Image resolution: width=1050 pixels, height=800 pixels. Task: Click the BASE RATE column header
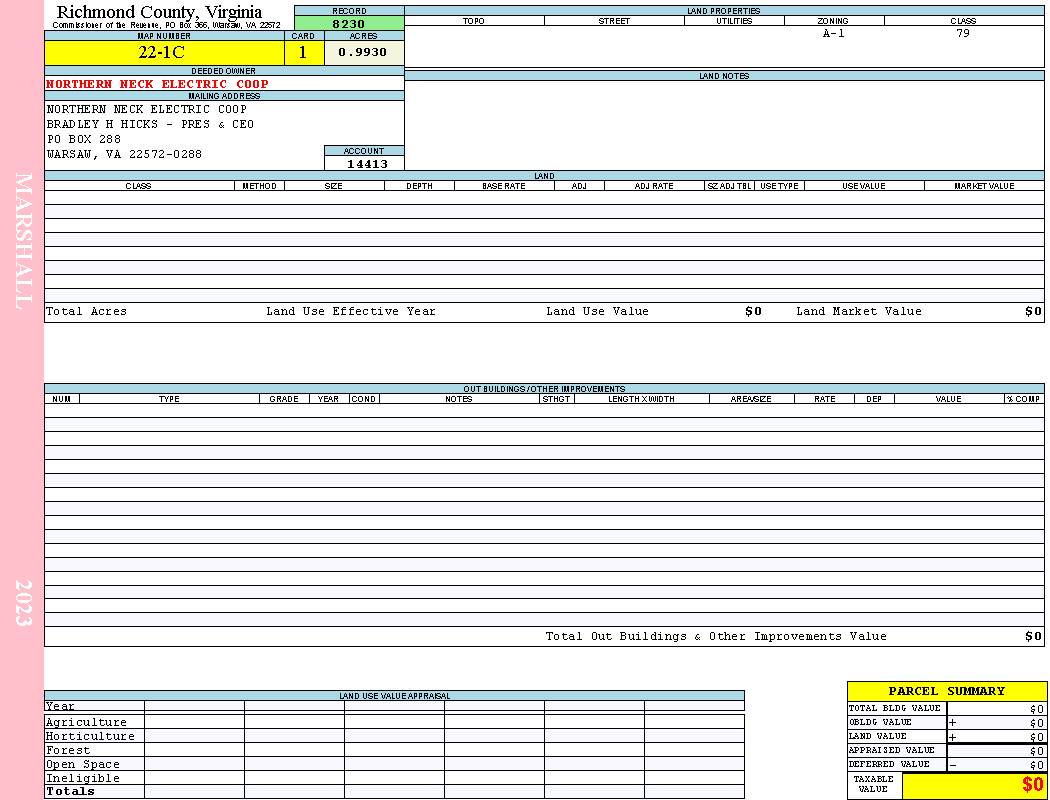[504, 186]
